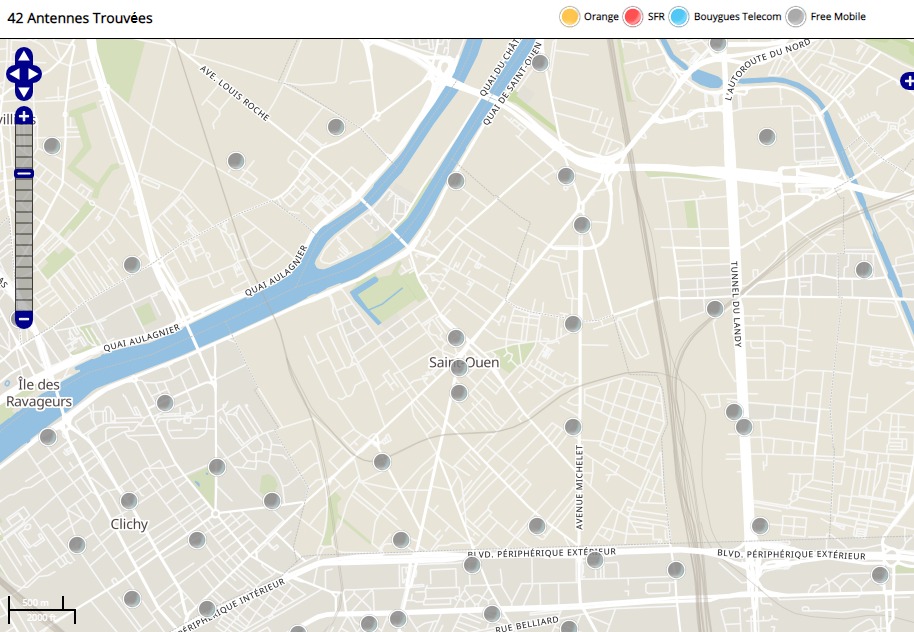Open the antenna marker on Avenue Michelet
The width and height of the screenshot is (914, 632).
click(573, 427)
